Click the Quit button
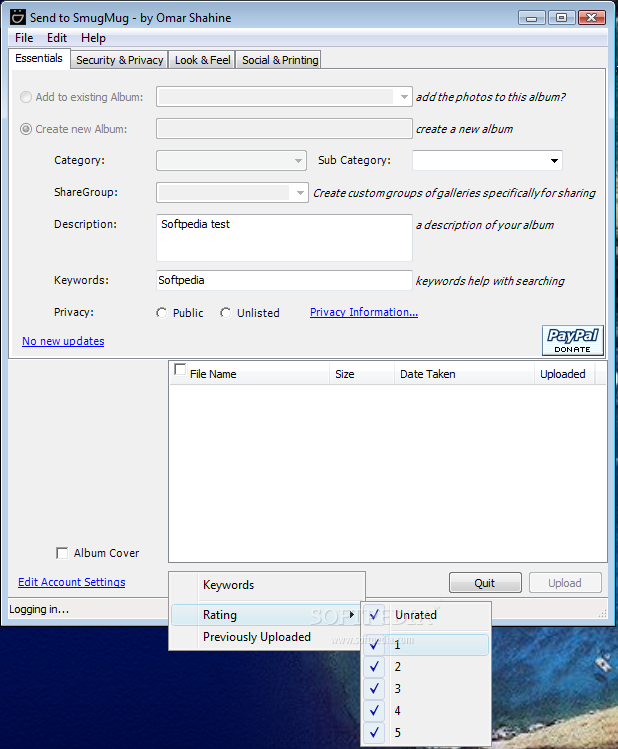Screen dimensions: 618x749 coord(485,583)
